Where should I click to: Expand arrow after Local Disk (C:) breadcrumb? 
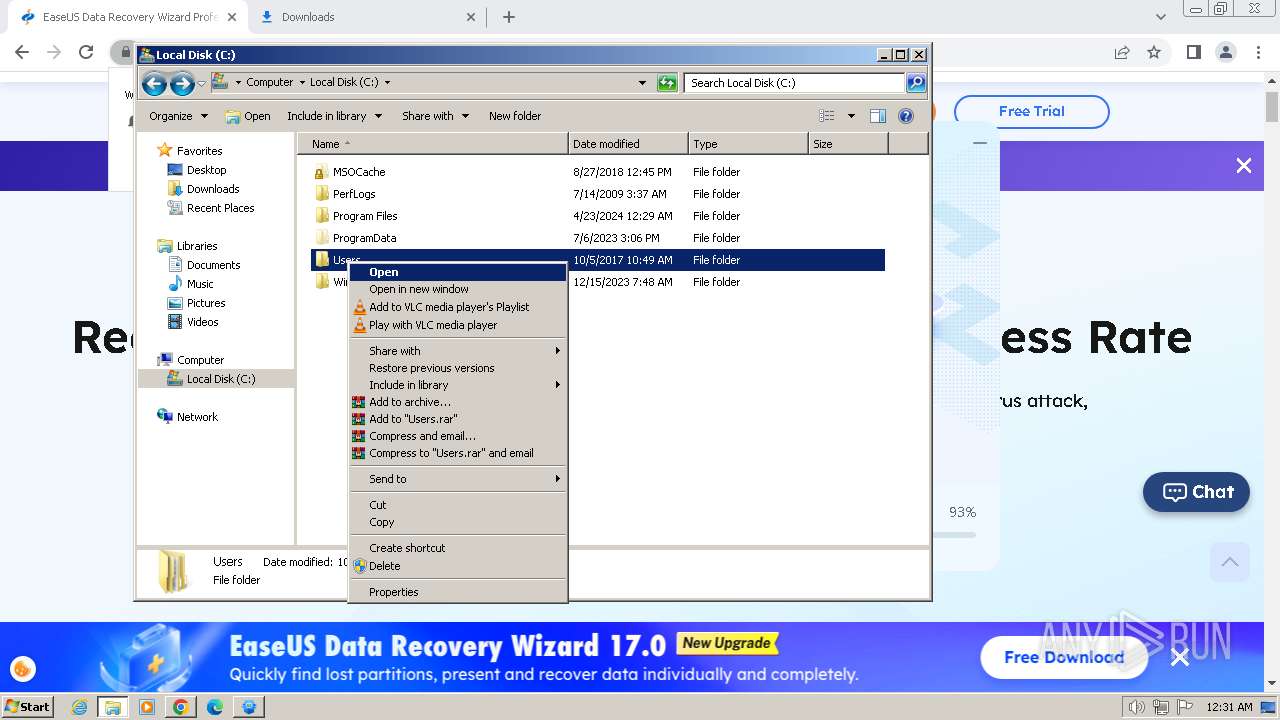coord(387,83)
